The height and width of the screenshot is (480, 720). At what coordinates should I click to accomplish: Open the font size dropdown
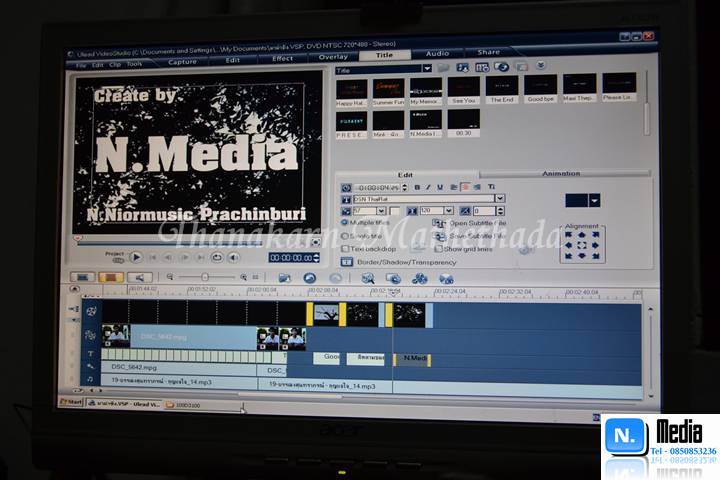(381, 211)
